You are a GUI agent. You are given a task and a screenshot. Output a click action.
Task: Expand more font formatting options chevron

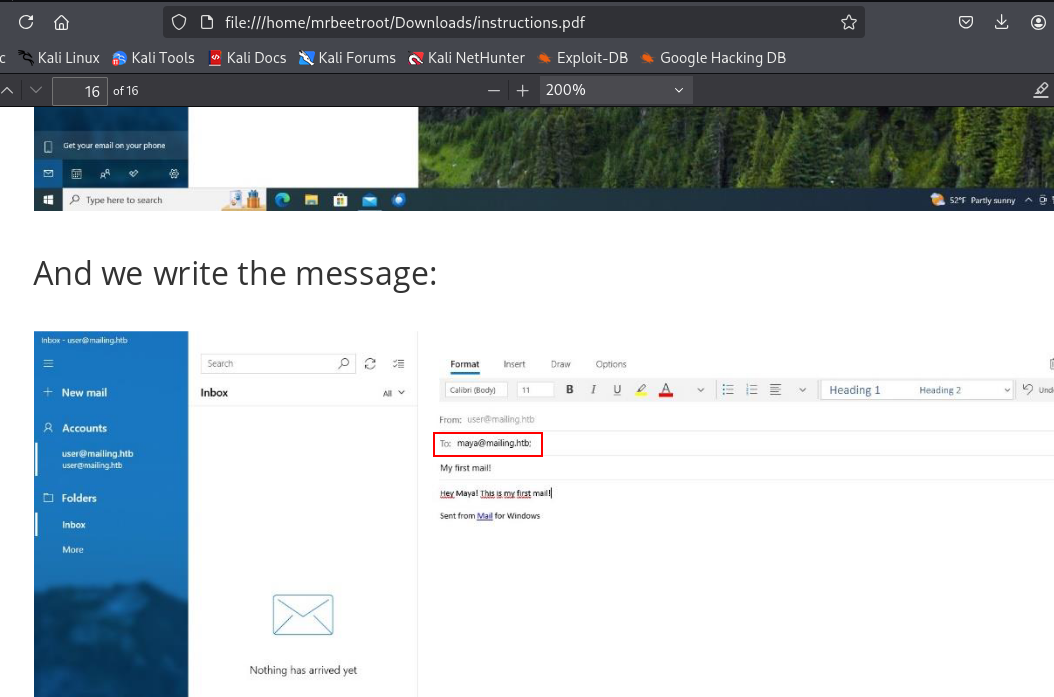click(700, 390)
